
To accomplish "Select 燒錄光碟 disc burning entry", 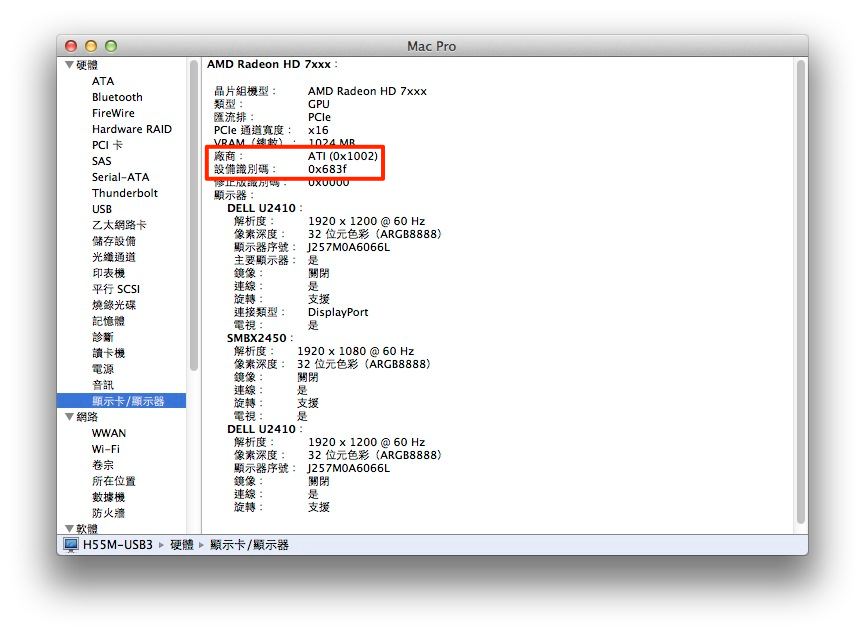I will pos(114,305).
